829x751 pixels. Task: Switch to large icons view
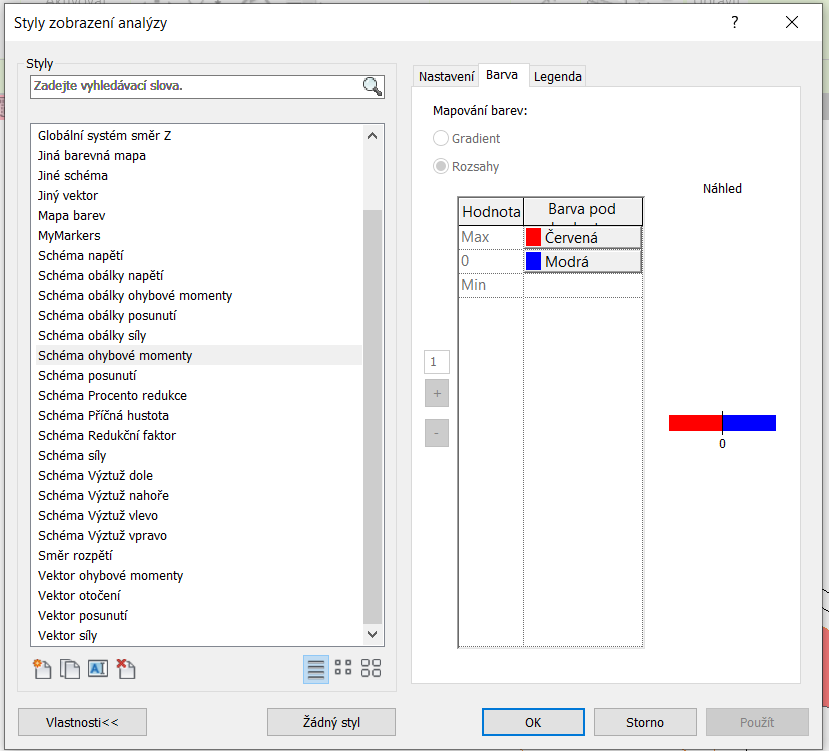[x=371, y=670]
